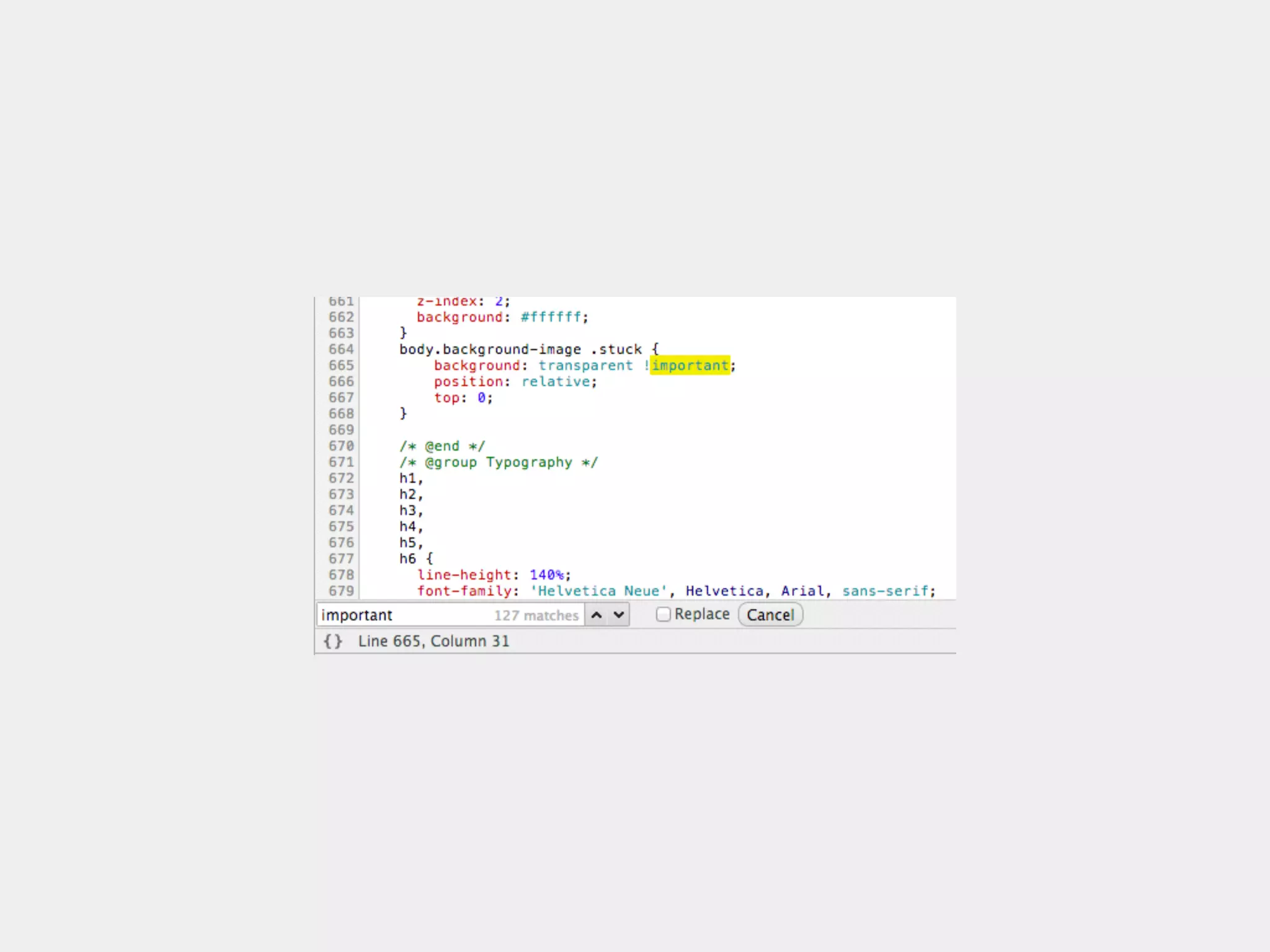Screen dimensions: 1270x952
Task: Click the line number 672 in the gutter
Action: [341, 478]
